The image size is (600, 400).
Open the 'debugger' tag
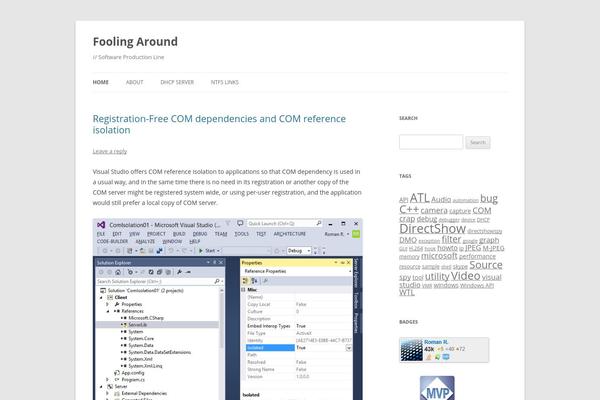(x=449, y=220)
